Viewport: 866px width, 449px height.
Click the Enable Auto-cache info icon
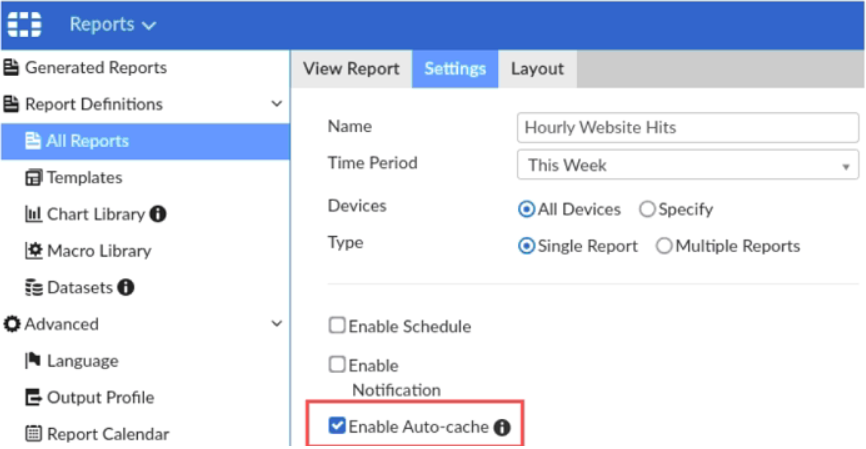pos(502,428)
